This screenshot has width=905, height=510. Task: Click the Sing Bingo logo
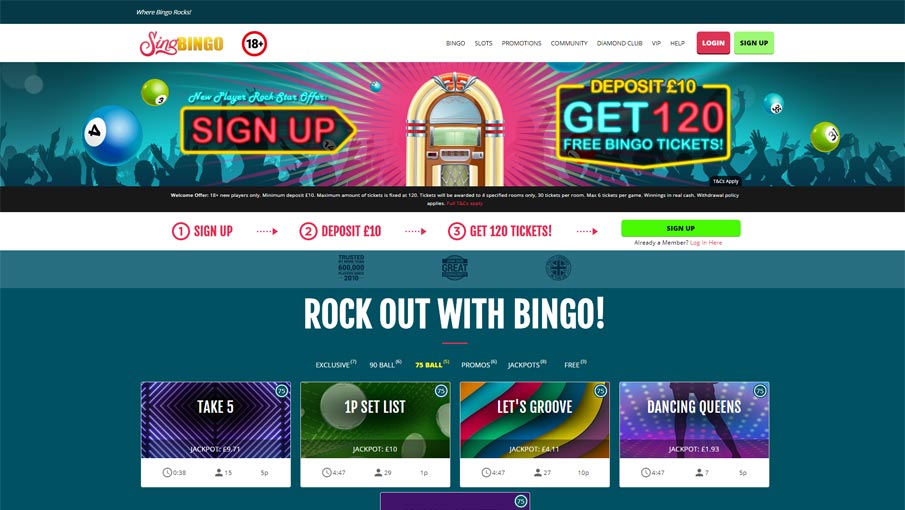coord(181,43)
